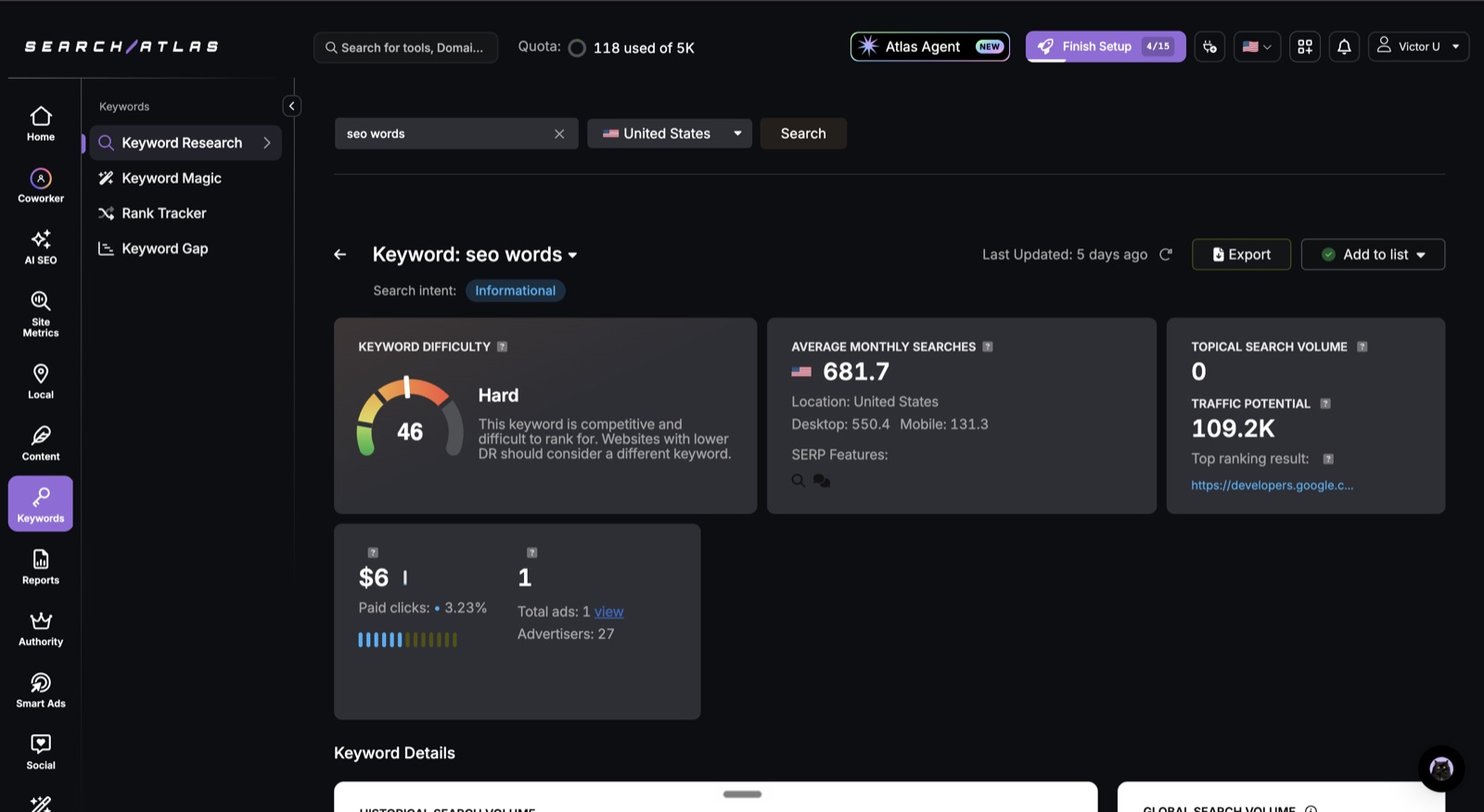
Task: Click the drag handle above the historical chart
Action: (x=742, y=794)
